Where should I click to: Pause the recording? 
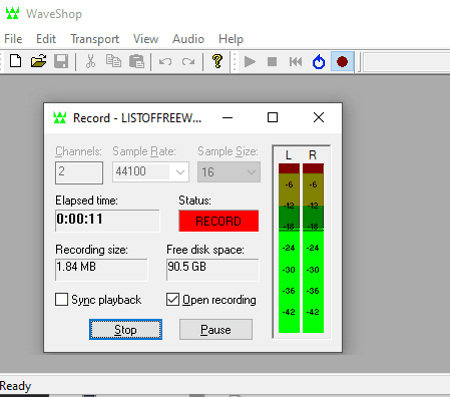pos(216,330)
